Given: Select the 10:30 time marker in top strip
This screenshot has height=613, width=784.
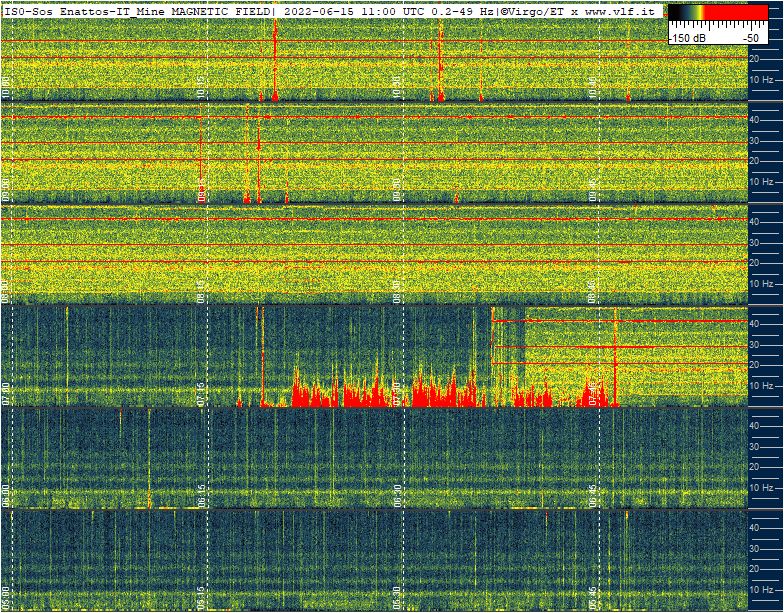Looking at the screenshot, I should click(397, 88).
